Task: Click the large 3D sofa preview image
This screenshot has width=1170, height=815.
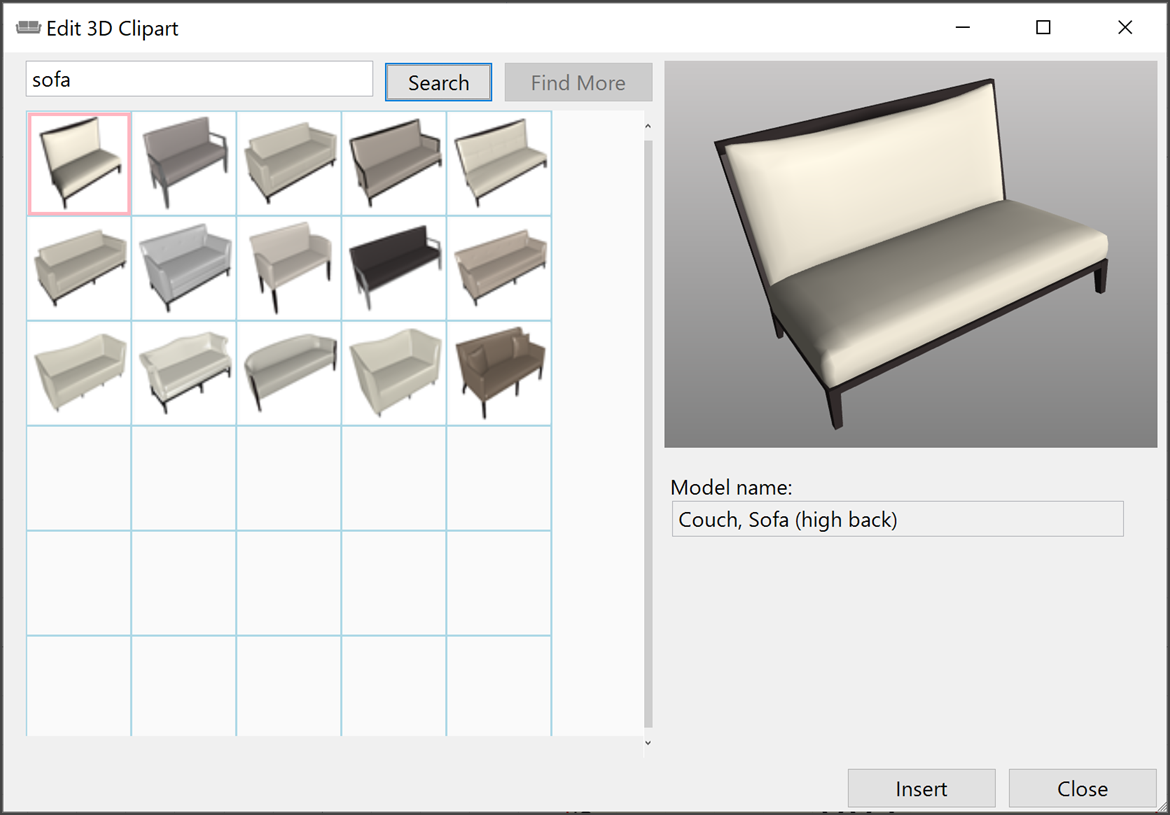Action: (x=910, y=255)
